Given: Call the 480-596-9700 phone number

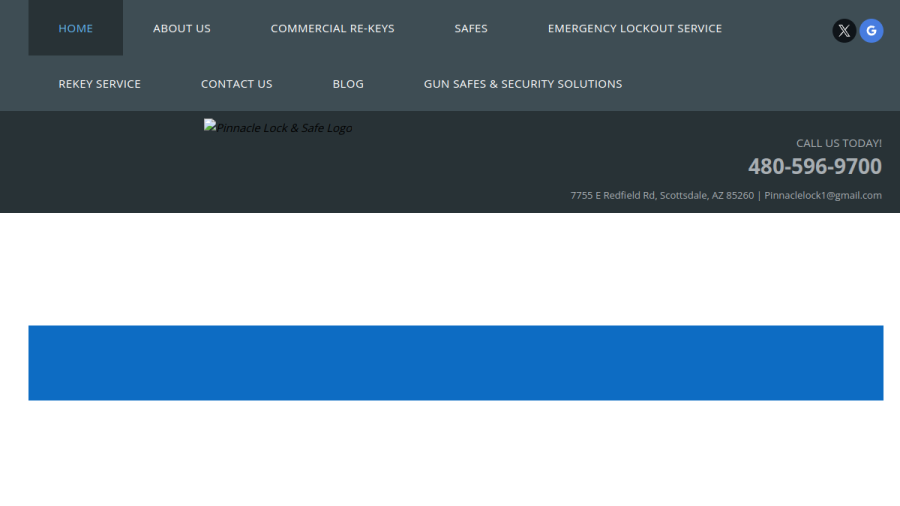Looking at the screenshot, I should point(814,166).
